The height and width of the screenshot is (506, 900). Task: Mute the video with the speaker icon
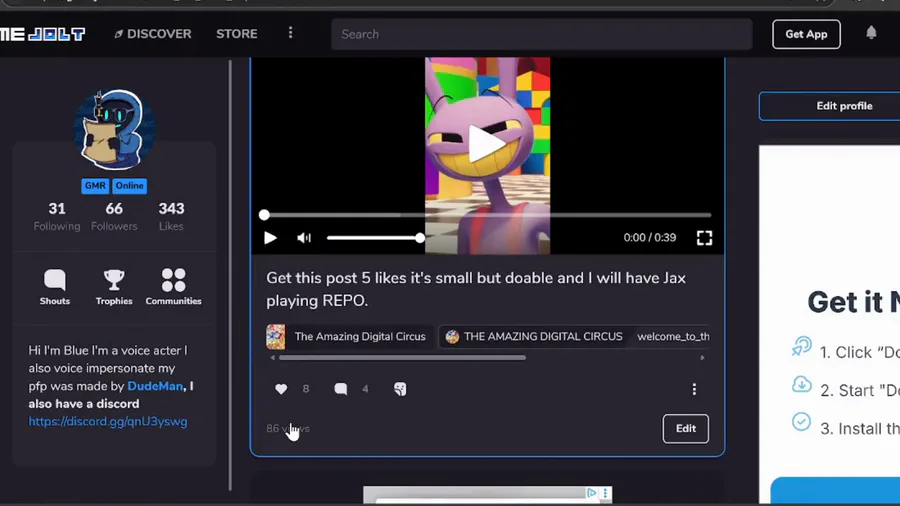pos(304,238)
